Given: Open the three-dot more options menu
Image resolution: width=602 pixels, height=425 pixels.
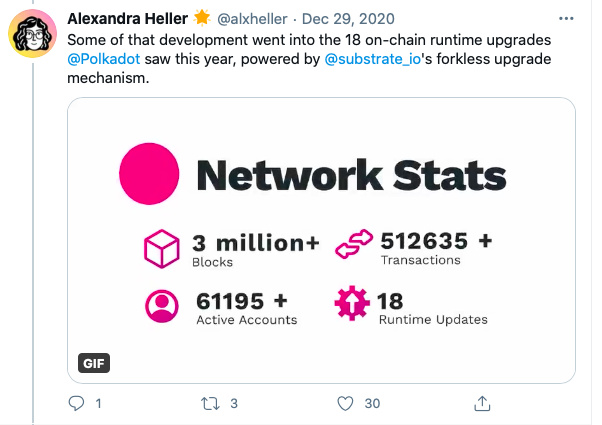Looking at the screenshot, I should pos(566,18).
